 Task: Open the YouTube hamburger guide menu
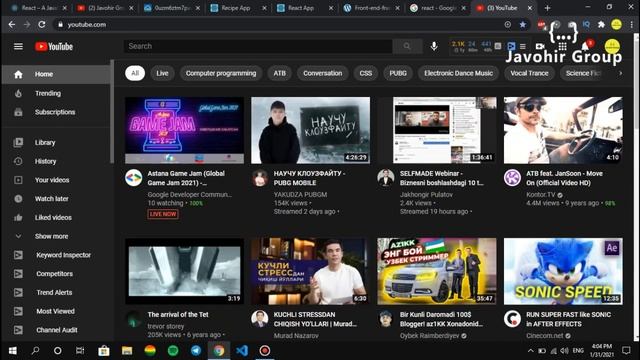coord(18,47)
